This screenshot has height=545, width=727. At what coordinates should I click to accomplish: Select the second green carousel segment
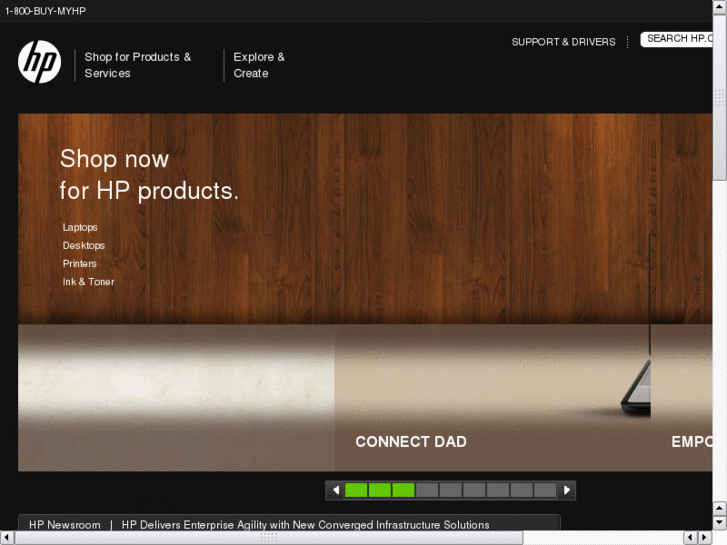380,490
